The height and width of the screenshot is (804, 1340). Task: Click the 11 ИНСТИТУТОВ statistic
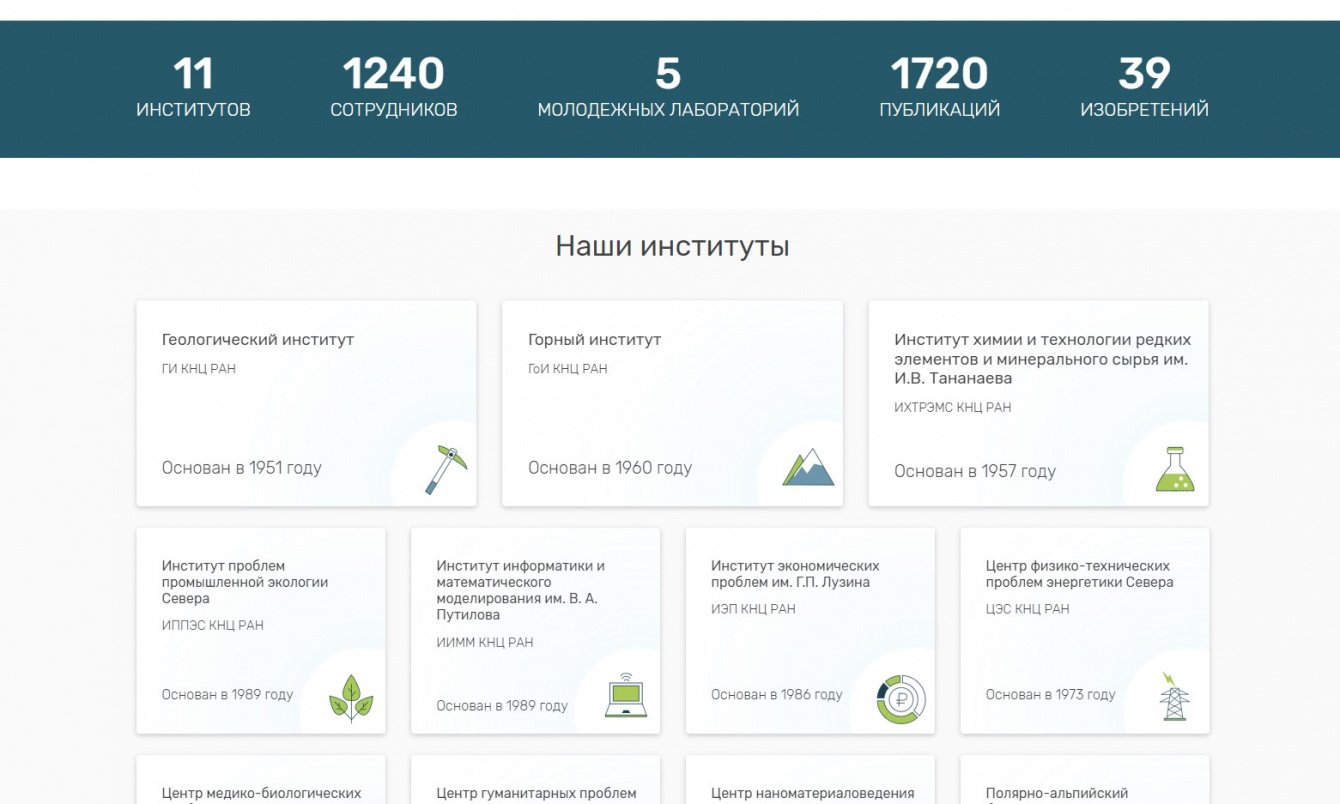[x=193, y=88]
